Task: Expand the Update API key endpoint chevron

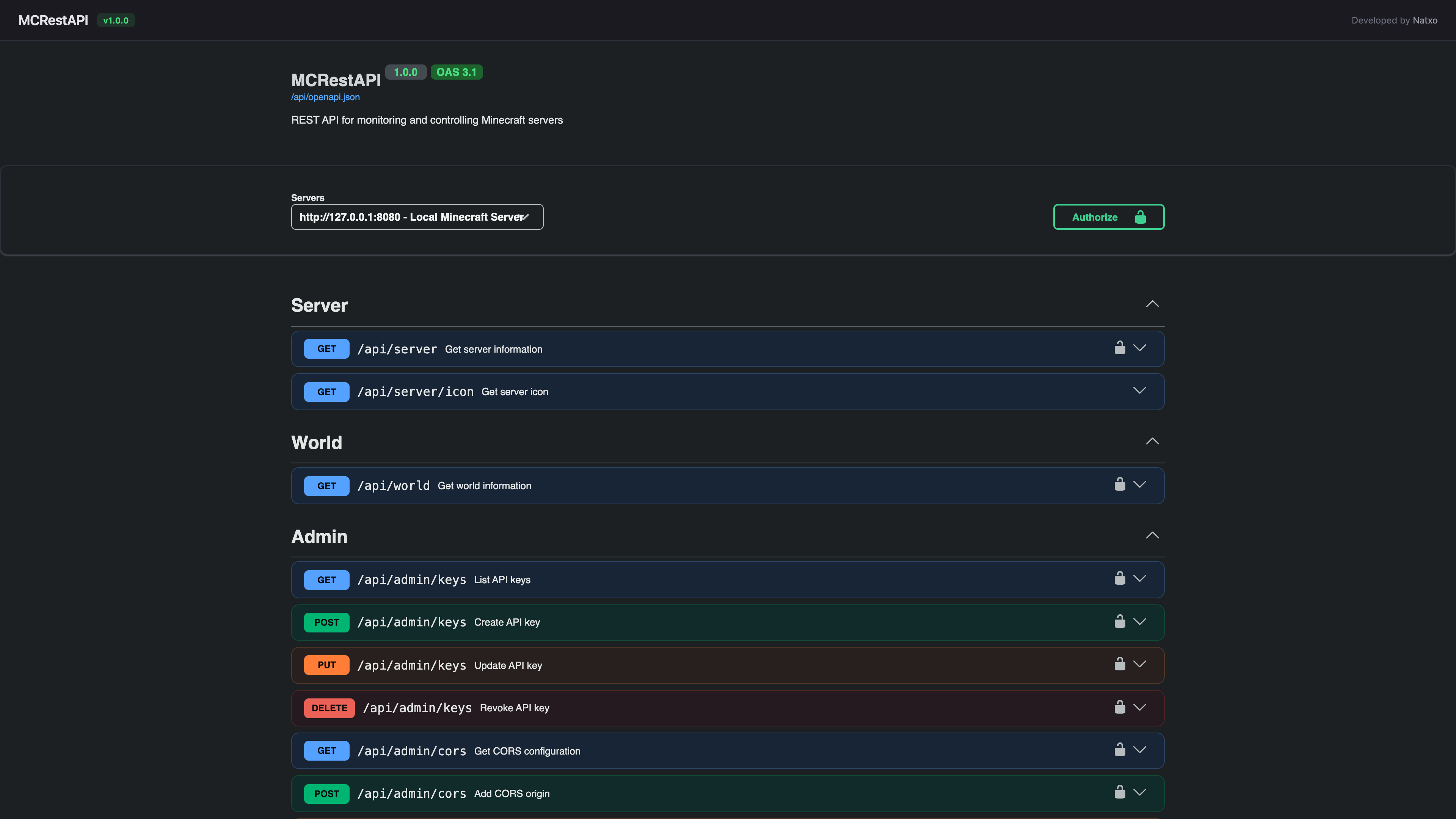Action: pyautogui.click(x=1139, y=664)
